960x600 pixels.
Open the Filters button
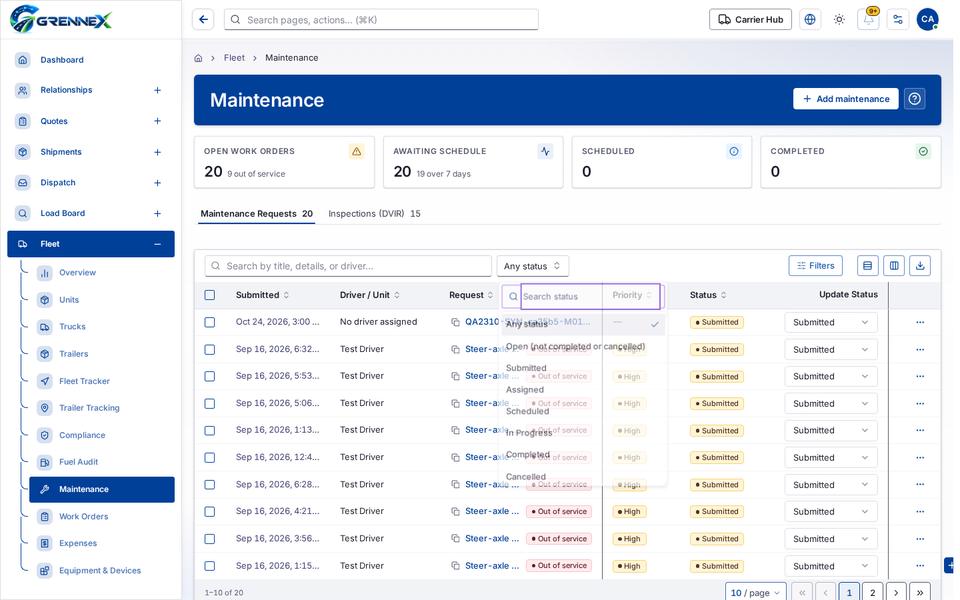[x=816, y=266]
